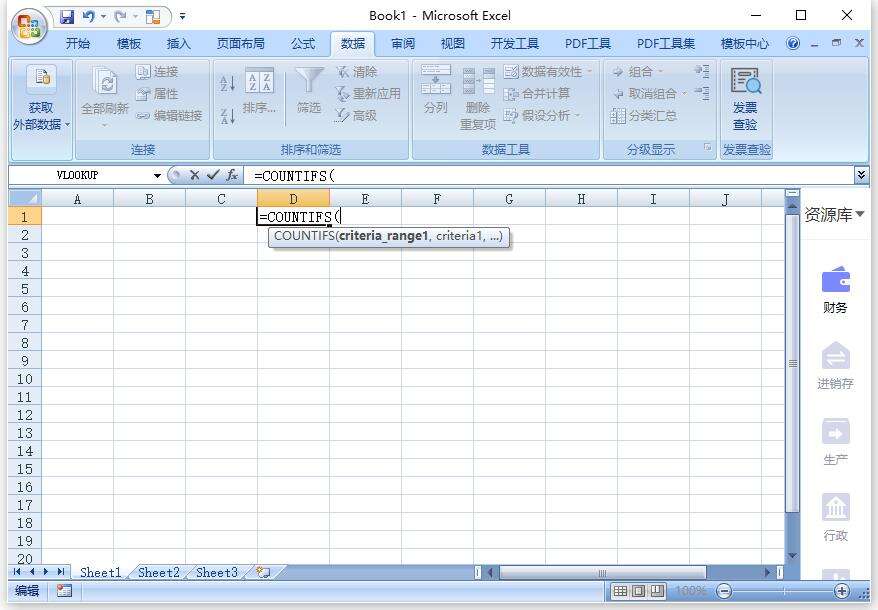Insert a new worksheet tab
The height and width of the screenshot is (610, 878).
click(263, 572)
